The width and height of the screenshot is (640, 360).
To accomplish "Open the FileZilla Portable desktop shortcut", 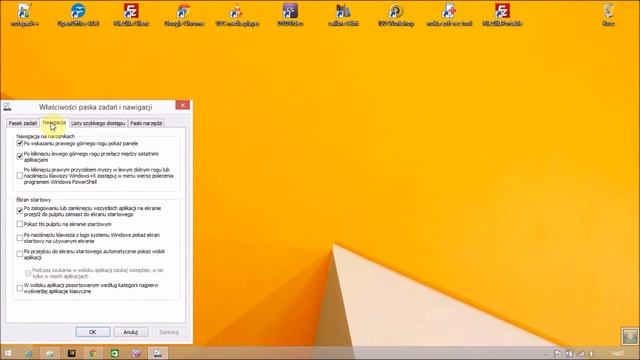I will pyautogui.click(x=502, y=15).
